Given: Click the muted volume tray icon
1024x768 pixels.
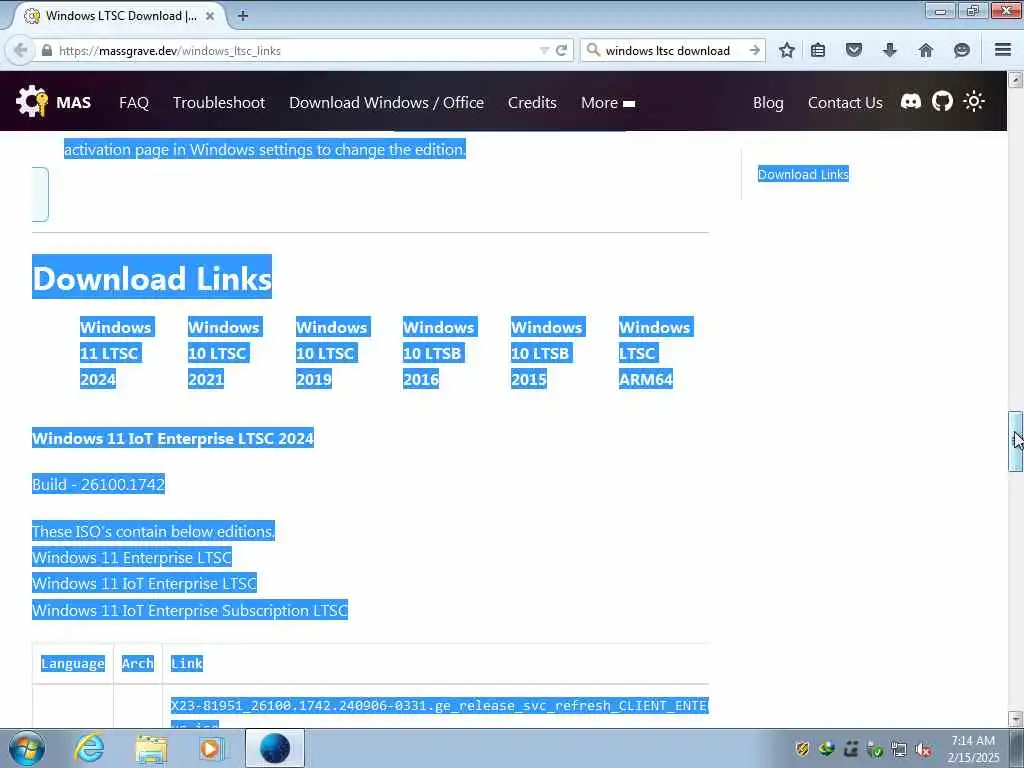Looking at the screenshot, I should (x=923, y=749).
